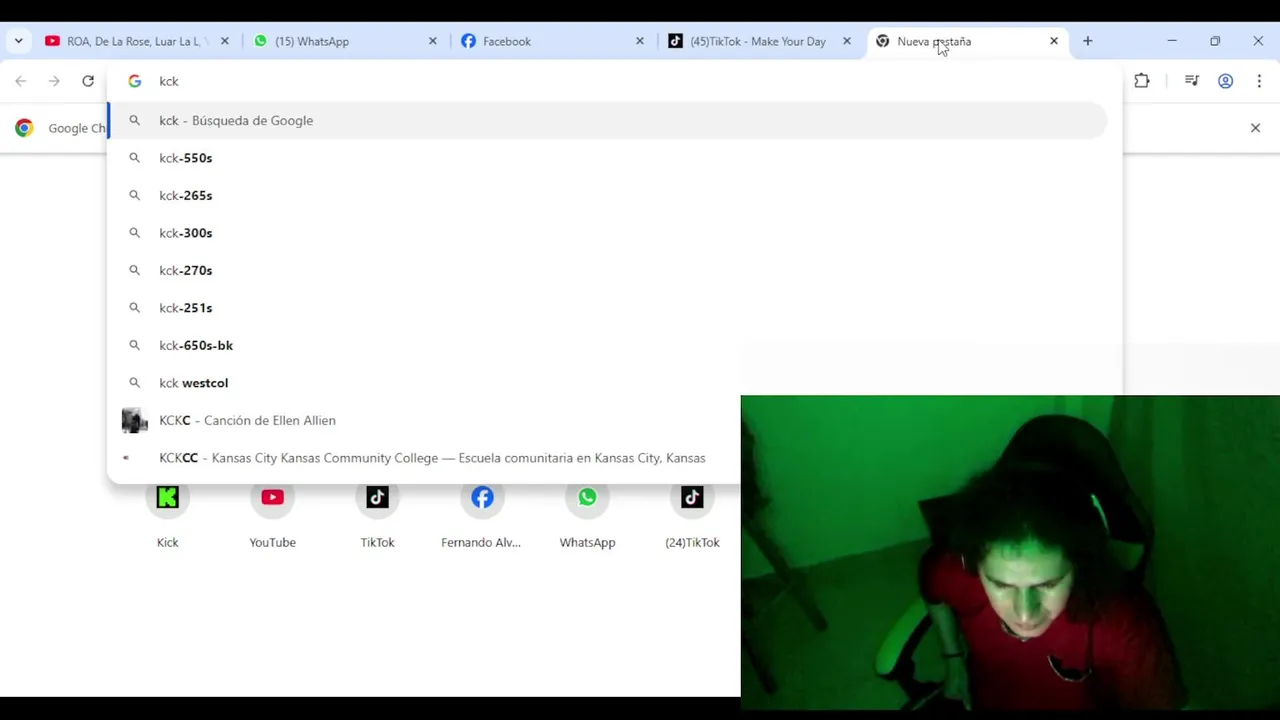1280x720 pixels.
Task: Click the webcam overlay video
Action: pos(1010,552)
